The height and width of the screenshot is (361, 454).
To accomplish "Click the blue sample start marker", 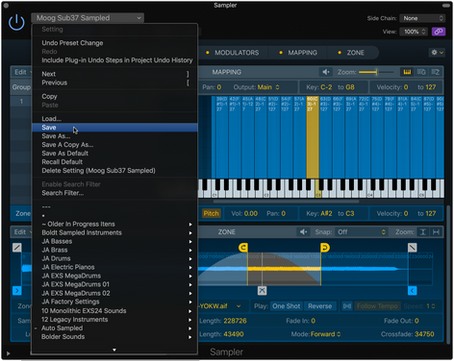I will click(x=17, y=291).
